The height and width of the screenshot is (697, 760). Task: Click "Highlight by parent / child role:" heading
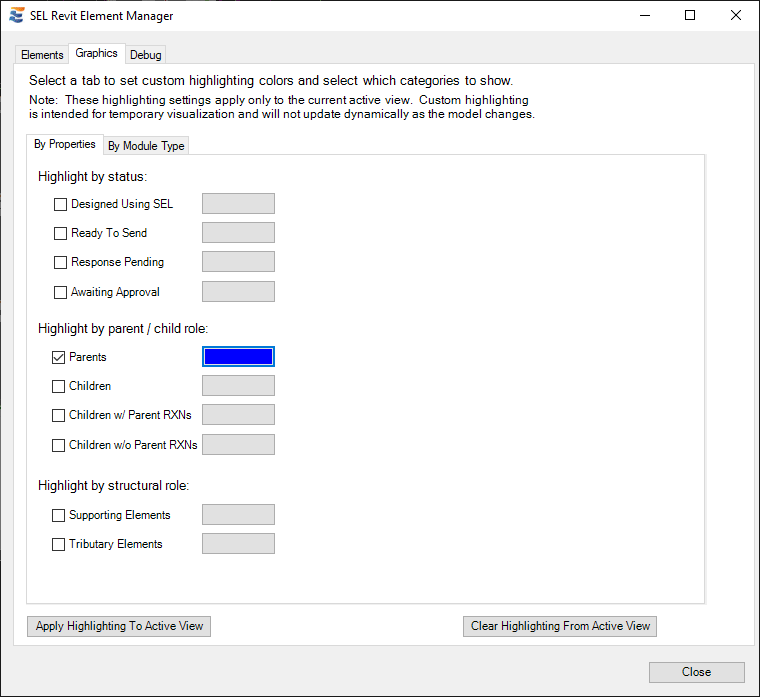point(123,329)
